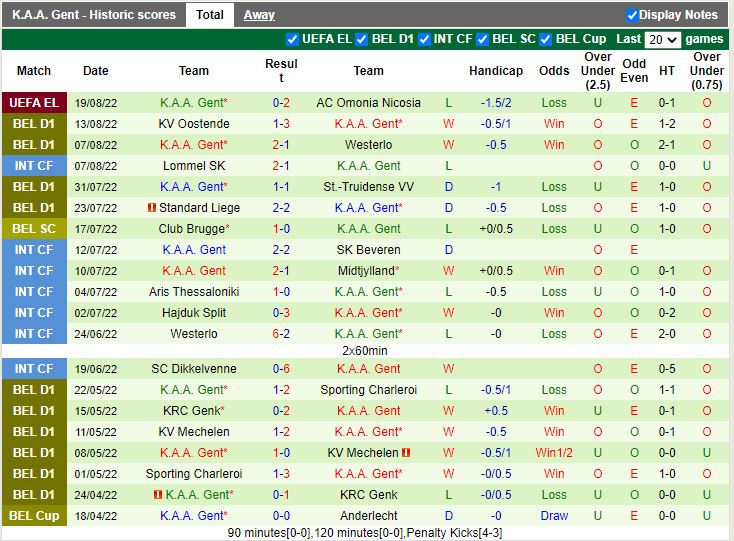Click the Draw odds cell for Anderlecht match
734x541 pixels.
click(554, 515)
